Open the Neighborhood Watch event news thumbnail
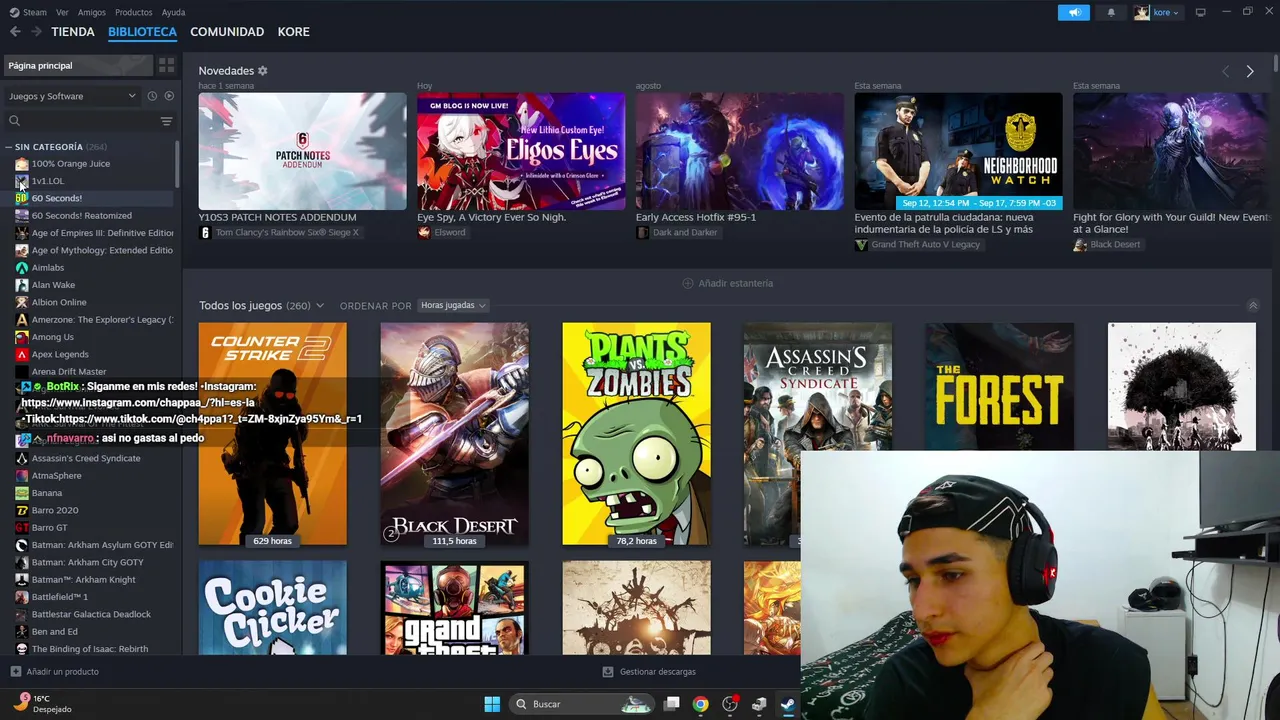 point(958,151)
